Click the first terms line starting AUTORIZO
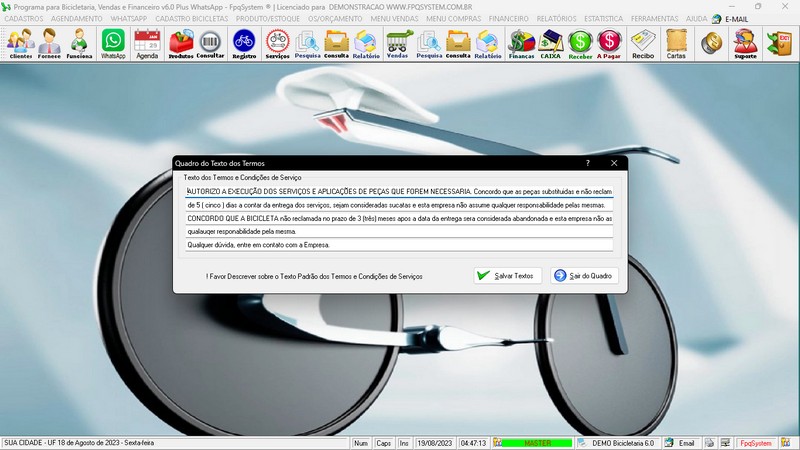This screenshot has width=800, height=450. pyautogui.click(x=399, y=191)
